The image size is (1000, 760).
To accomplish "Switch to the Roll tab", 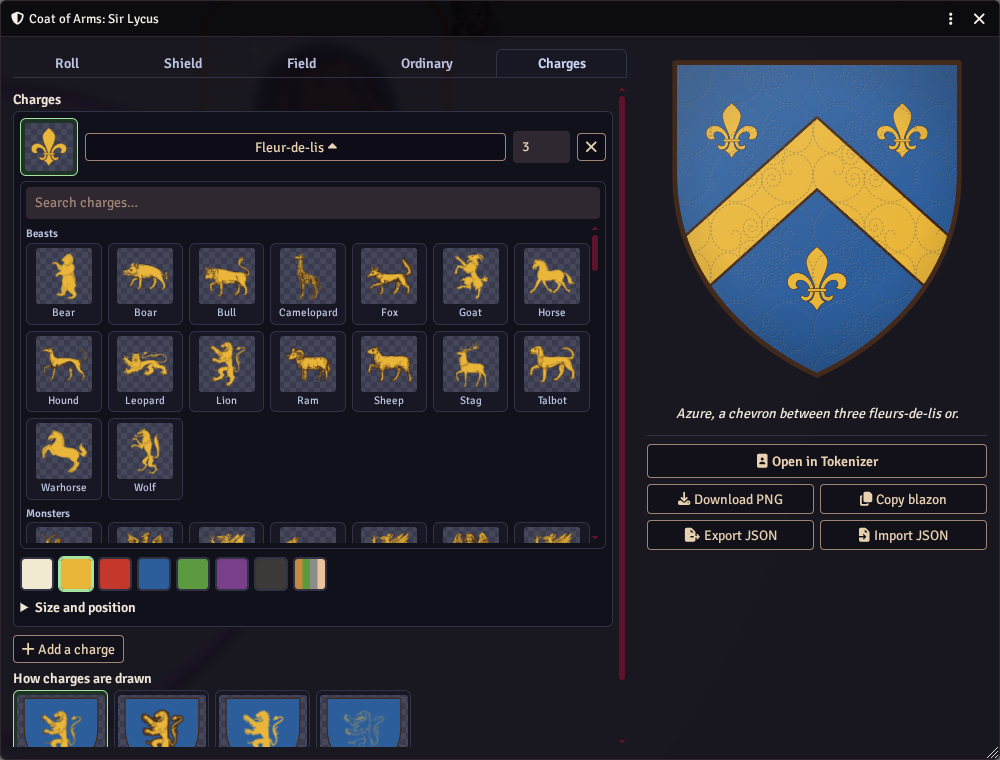I will point(67,63).
